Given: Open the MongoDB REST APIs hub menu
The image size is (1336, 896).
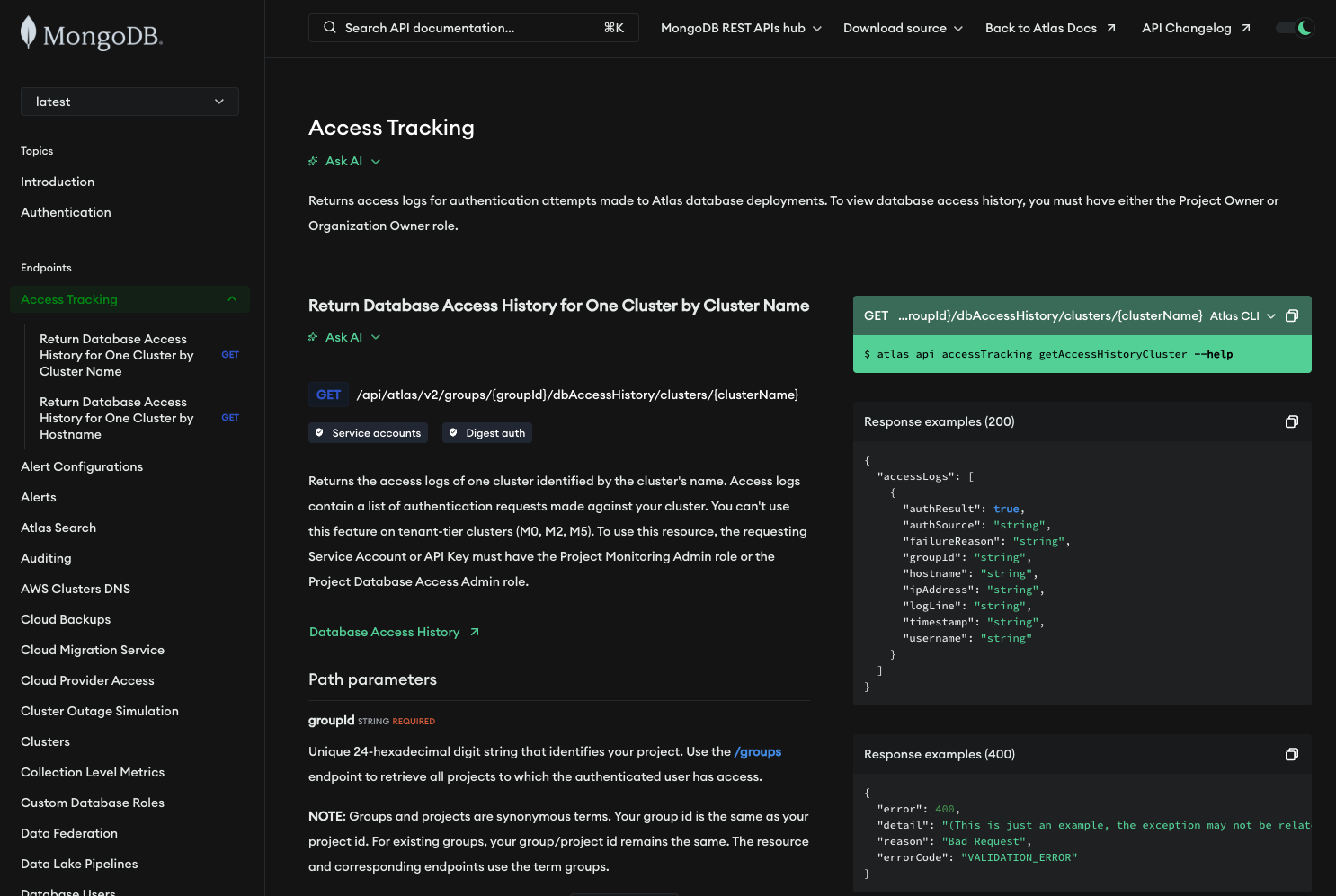Looking at the screenshot, I should (x=741, y=28).
